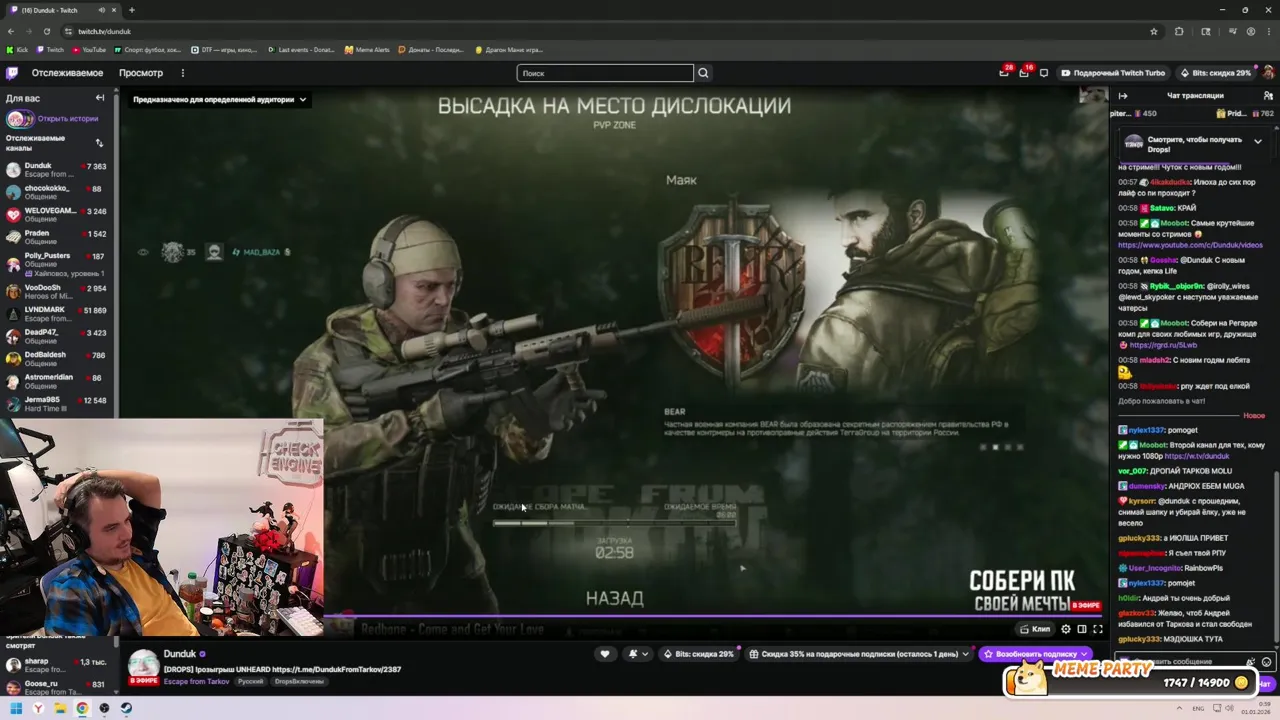Open WELOVEGAM... channel in the sidebar

coord(57,215)
